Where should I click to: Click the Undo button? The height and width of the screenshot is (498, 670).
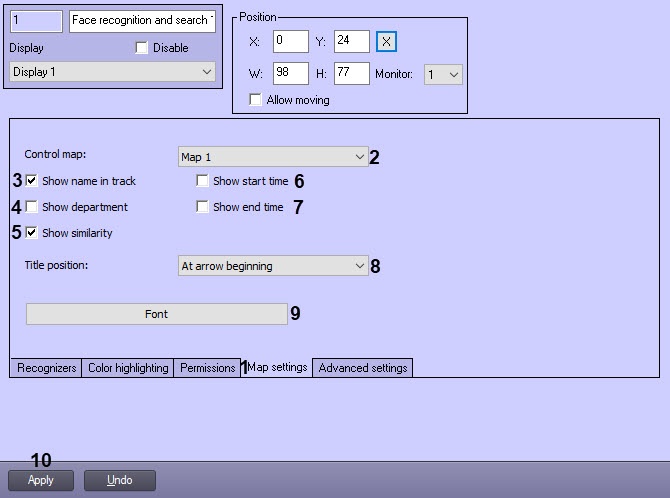[x=120, y=480]
